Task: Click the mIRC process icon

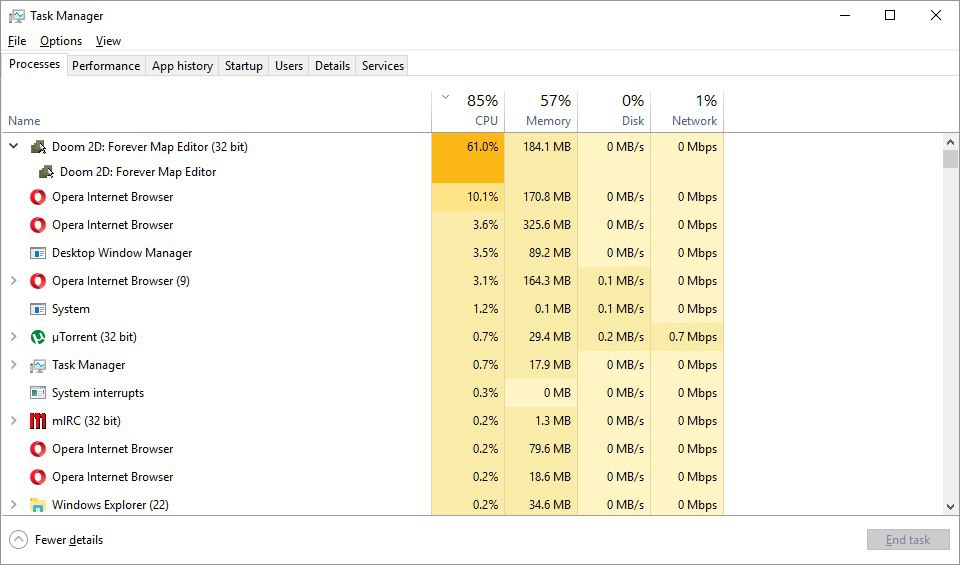Action: (38, 421)
